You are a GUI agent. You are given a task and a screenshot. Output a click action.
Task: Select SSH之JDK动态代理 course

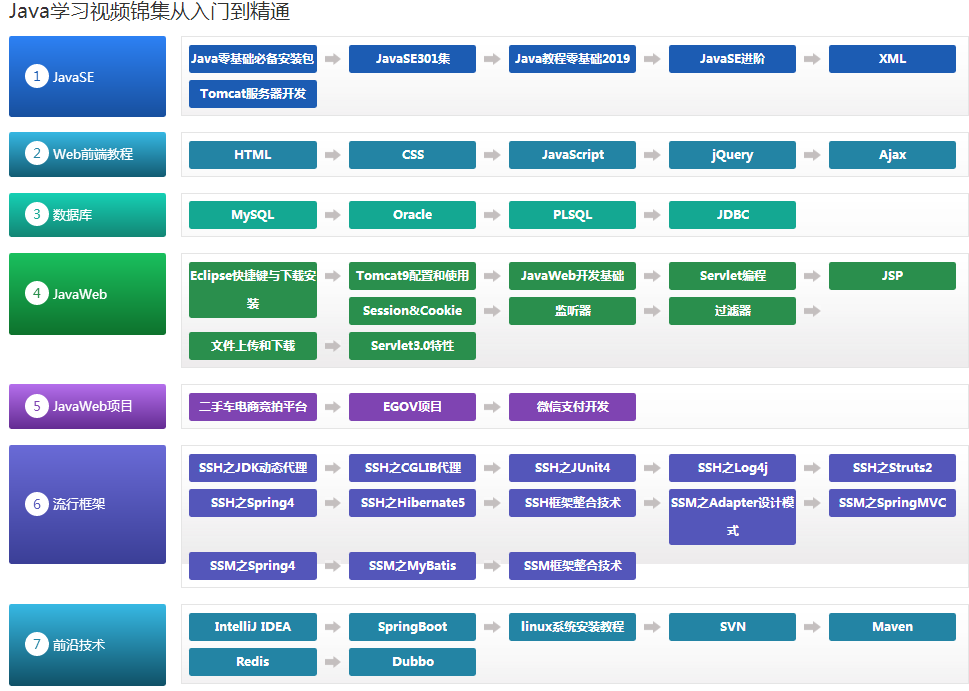[253, 468]
